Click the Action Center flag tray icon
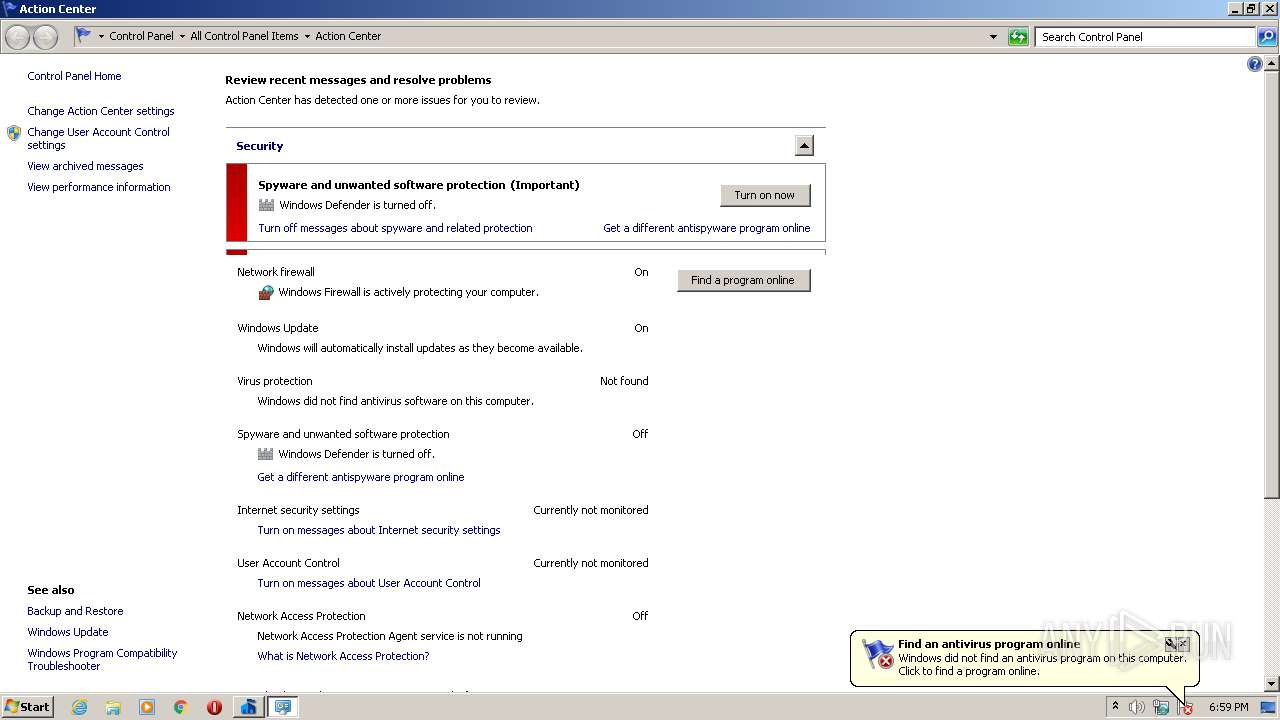 [1185, 707]
